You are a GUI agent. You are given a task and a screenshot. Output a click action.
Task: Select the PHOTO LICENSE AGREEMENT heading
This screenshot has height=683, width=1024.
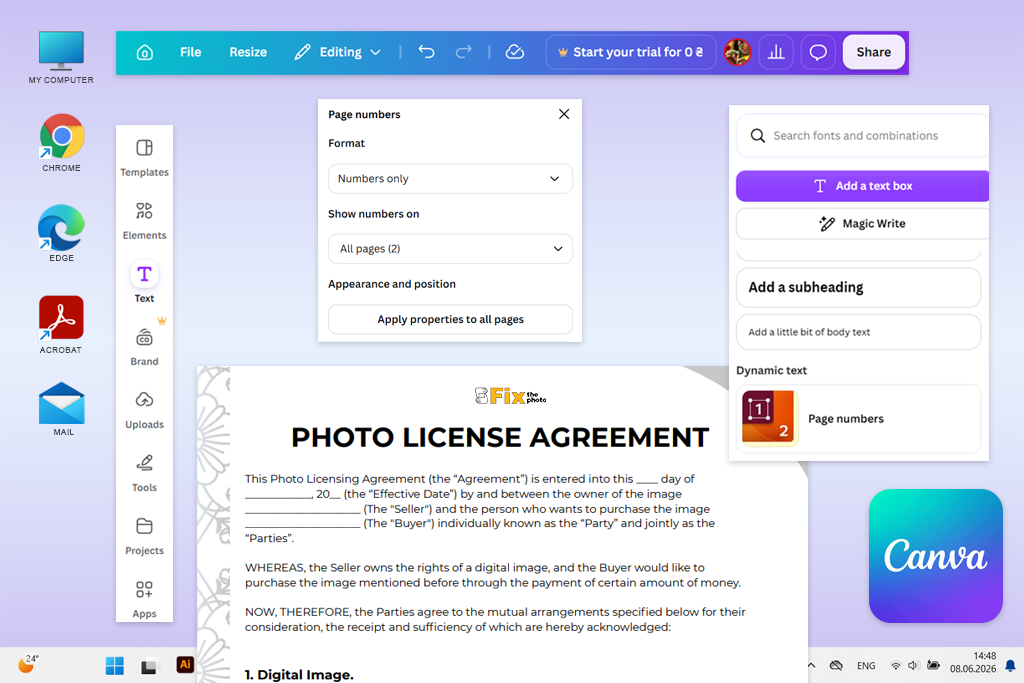500,437
